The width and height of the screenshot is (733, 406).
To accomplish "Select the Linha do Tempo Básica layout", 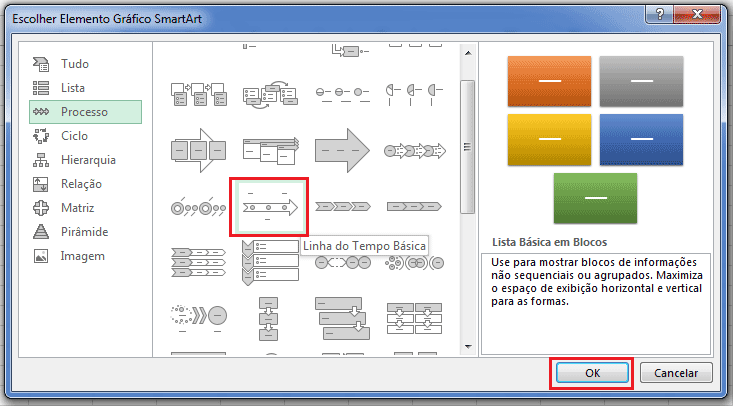I will pyautogui.click(x=269, y=208).
